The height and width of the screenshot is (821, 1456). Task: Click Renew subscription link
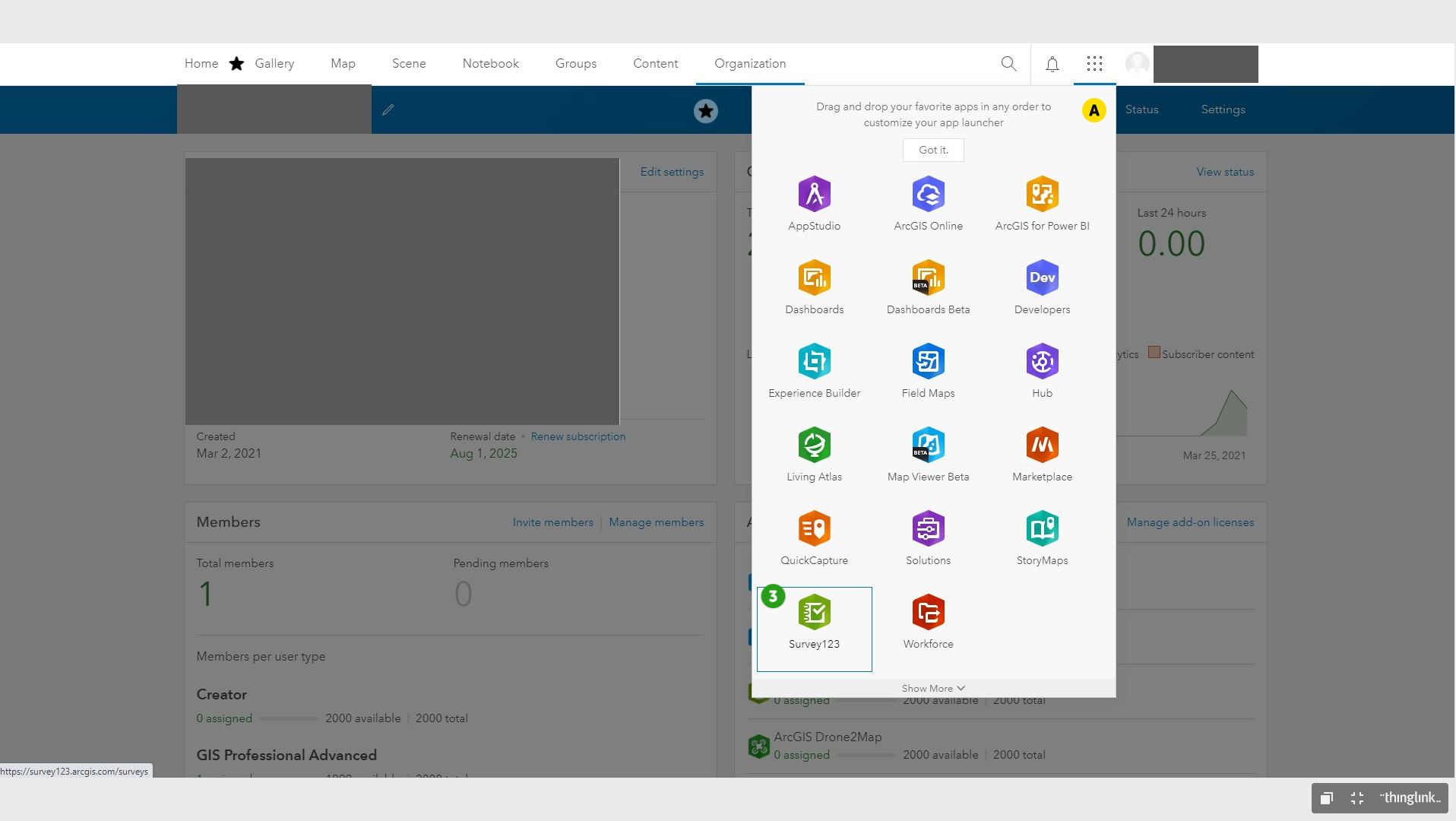point(578,436)
